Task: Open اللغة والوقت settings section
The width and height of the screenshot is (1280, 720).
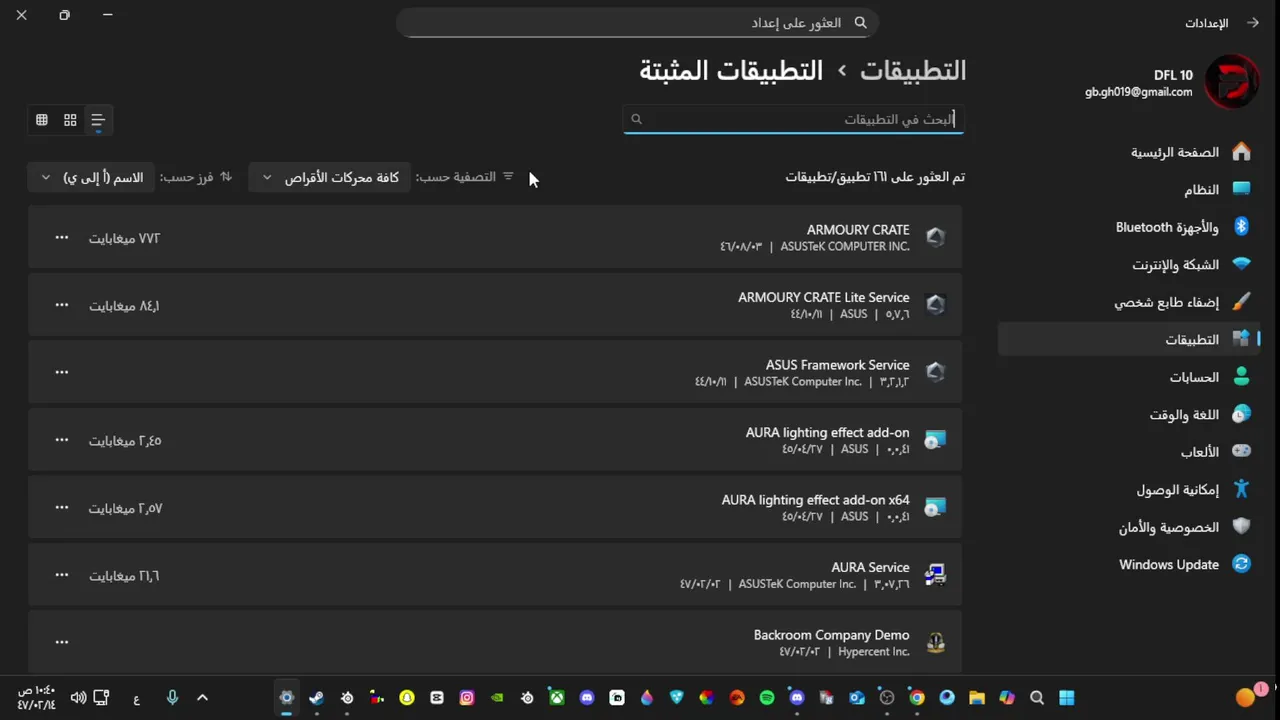Action: tap(1130, 414)
